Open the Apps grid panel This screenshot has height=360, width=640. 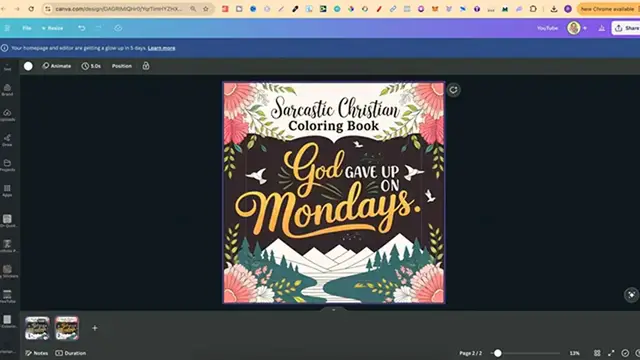[7, 190]
